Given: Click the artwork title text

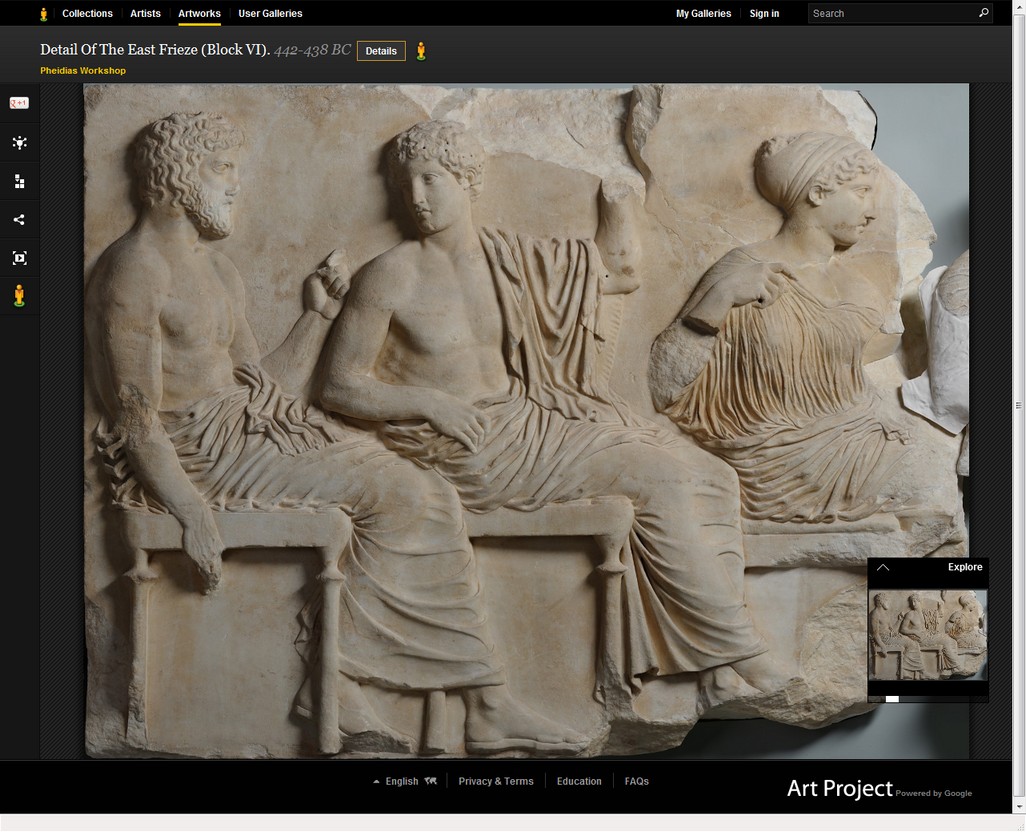Looking at the screenshot, I should pos(155,50).
